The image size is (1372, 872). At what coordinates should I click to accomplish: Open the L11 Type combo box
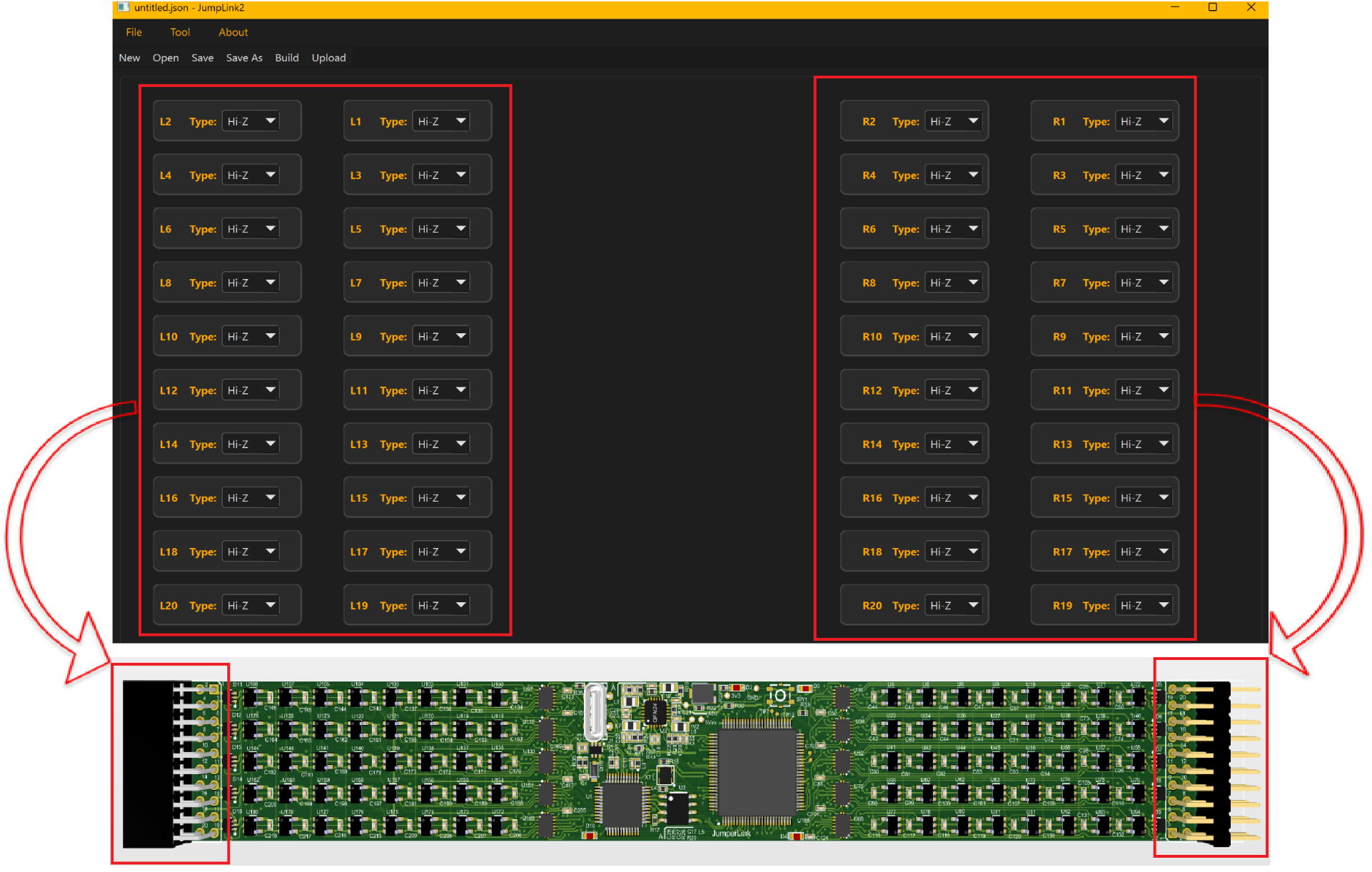point(441,390)
